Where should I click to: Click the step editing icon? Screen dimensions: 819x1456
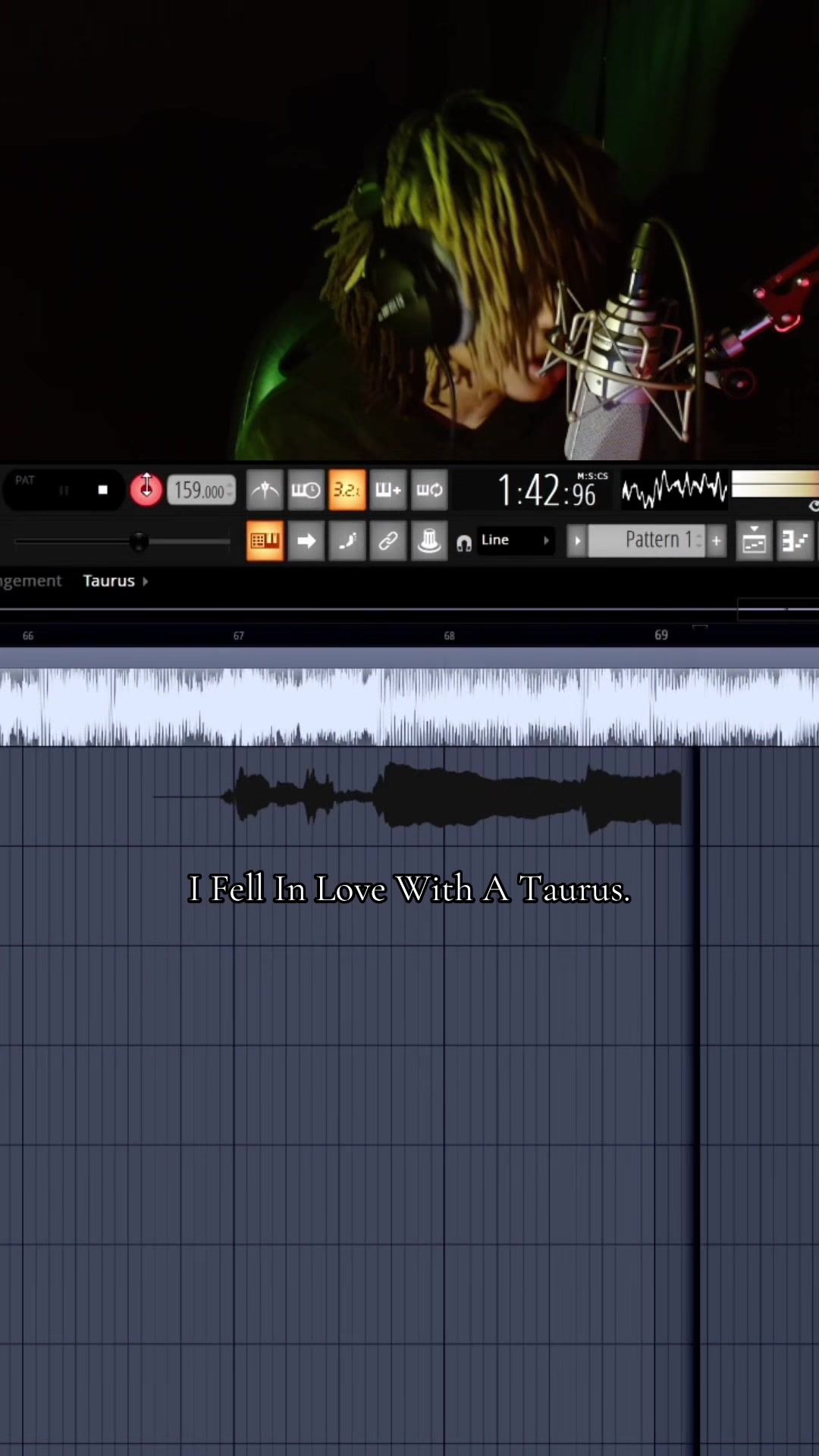pyautogui.click(x=347, y=541)
